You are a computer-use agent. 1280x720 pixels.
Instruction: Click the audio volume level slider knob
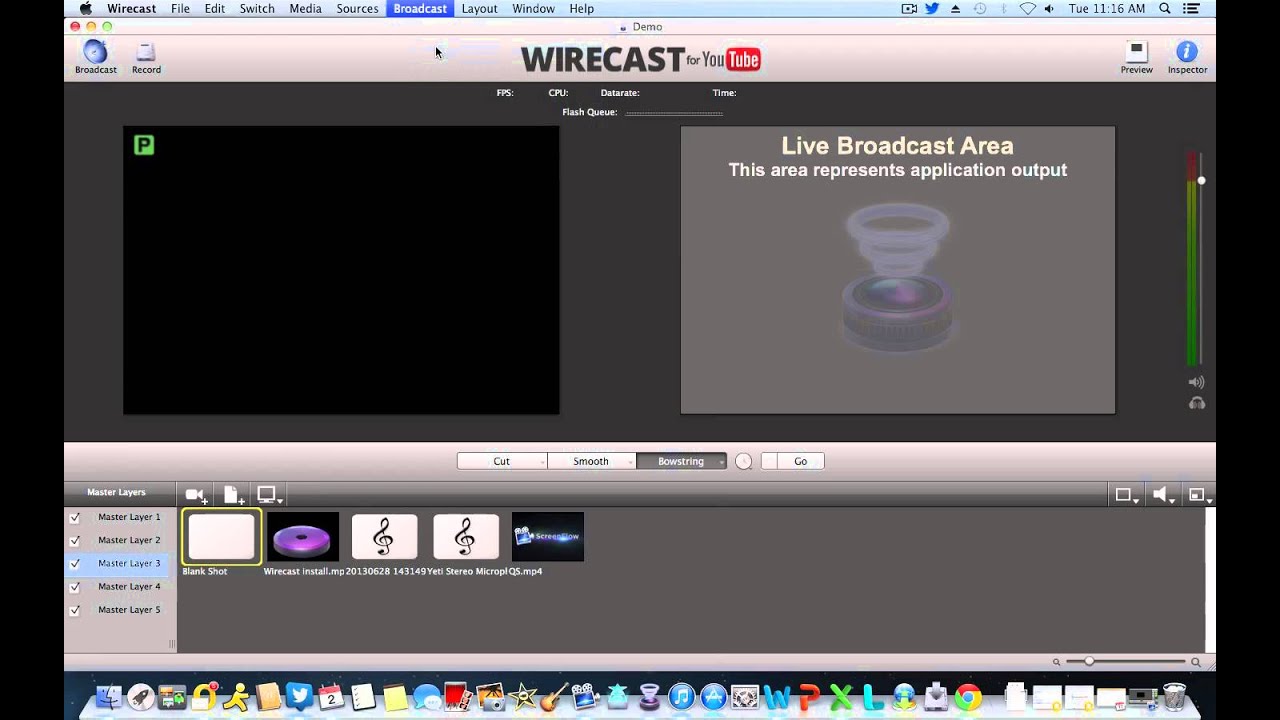point(1201,180)
